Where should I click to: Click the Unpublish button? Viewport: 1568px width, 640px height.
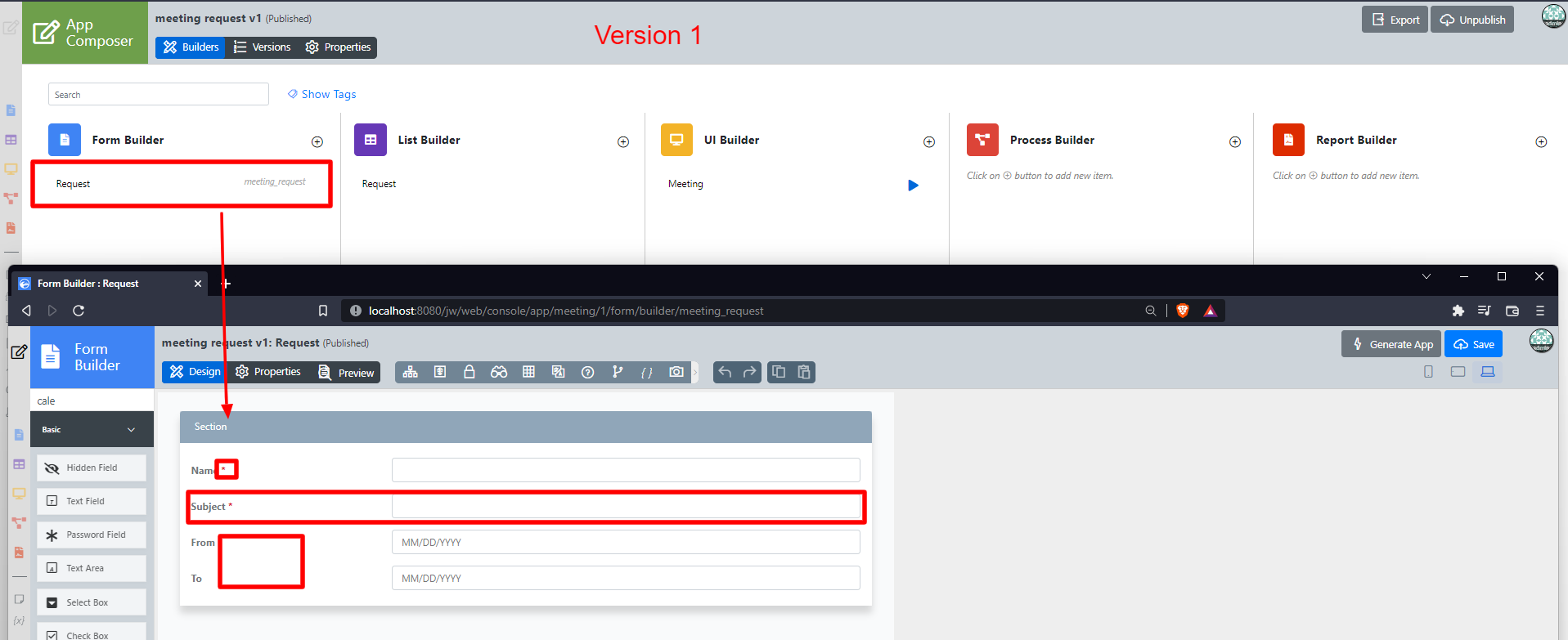point(1472,20)
